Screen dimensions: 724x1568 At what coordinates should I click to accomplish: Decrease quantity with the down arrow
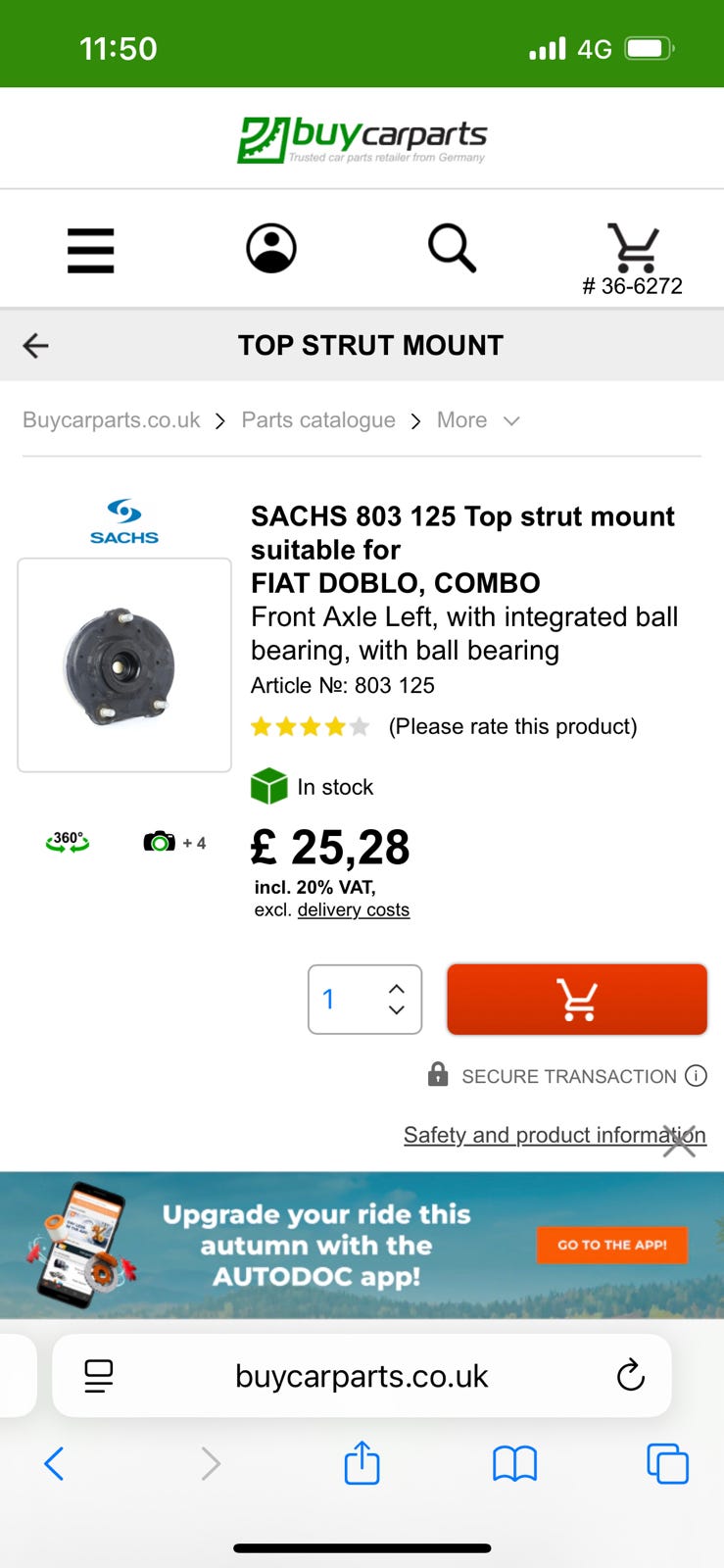pyautogui.click(x=397, y=1010)
